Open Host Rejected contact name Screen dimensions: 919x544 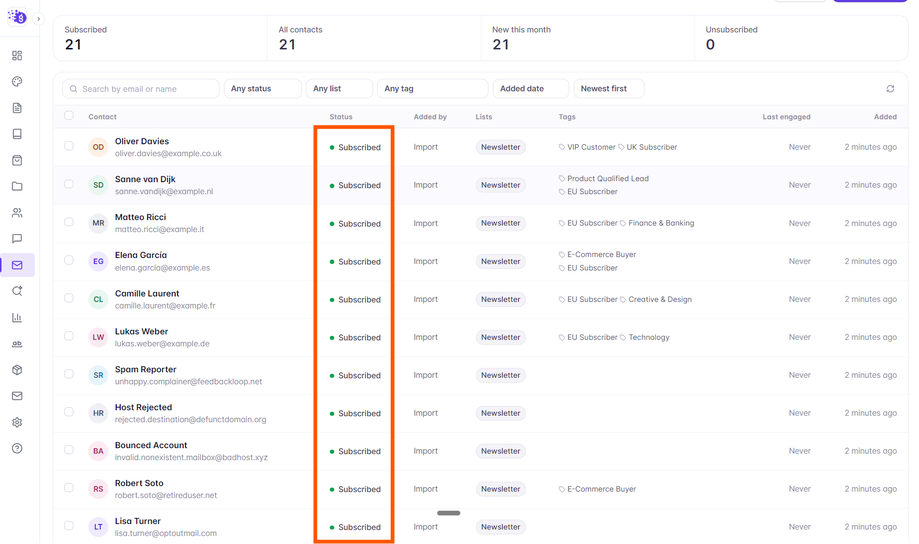tap(144, 407)
